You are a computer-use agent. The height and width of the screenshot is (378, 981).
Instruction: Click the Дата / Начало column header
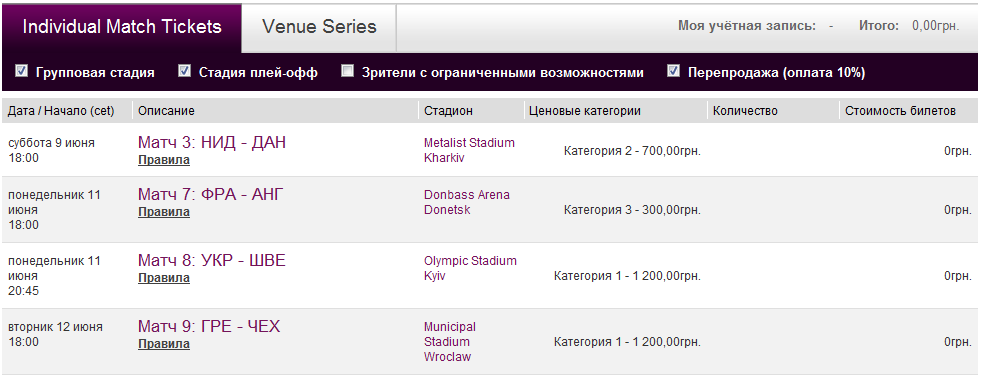point(61,111)
